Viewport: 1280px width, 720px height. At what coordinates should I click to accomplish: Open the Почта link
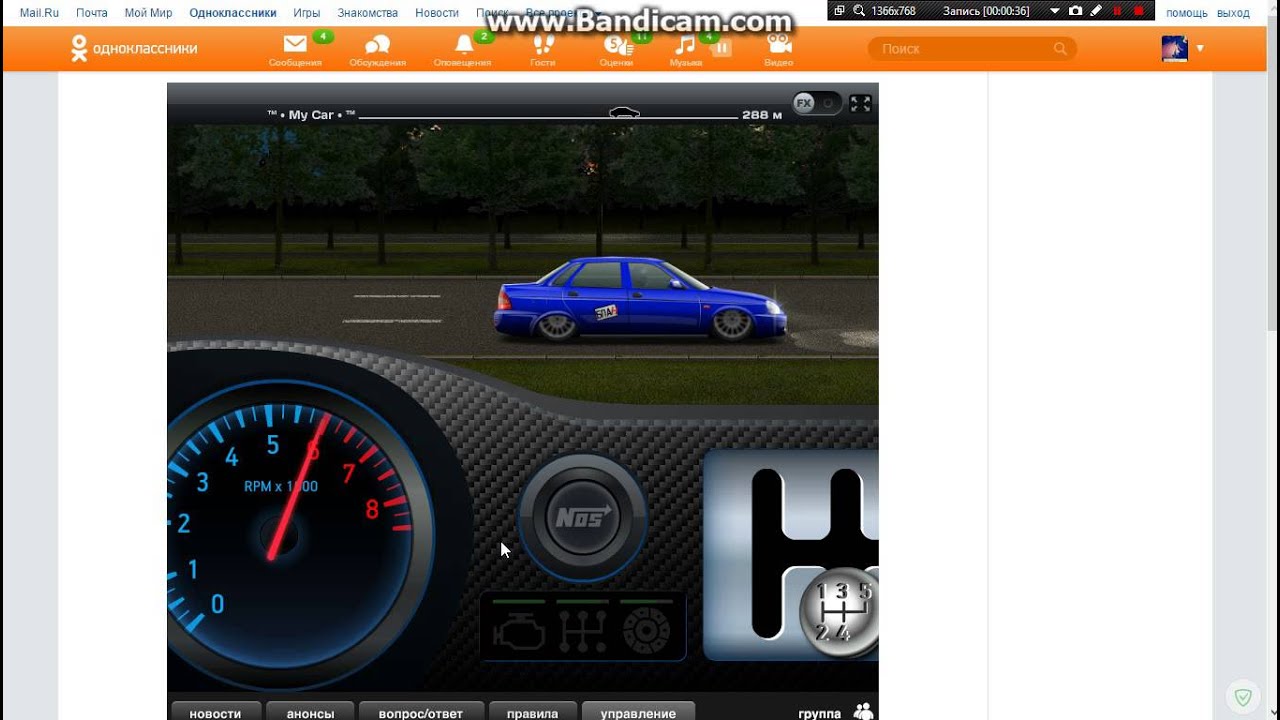[x=92, y=13]
